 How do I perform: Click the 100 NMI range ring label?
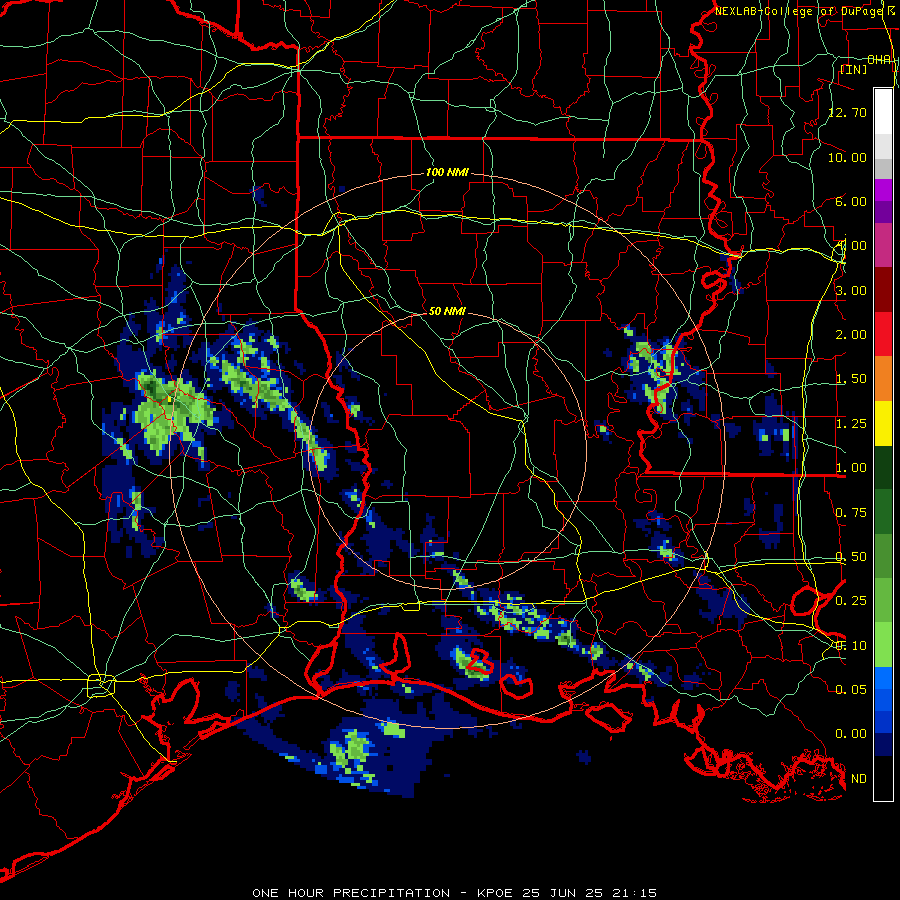[x=447, y=172]
